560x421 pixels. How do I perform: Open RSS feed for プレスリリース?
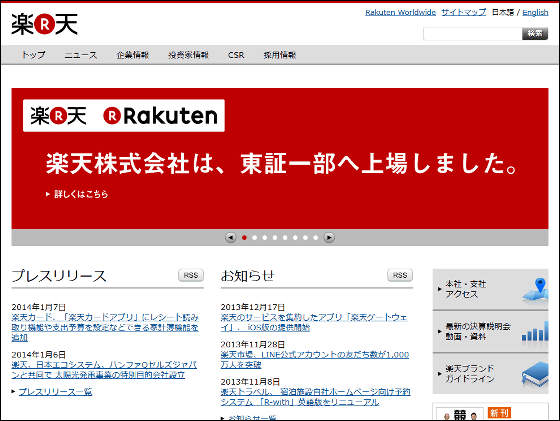pos(191,275)
